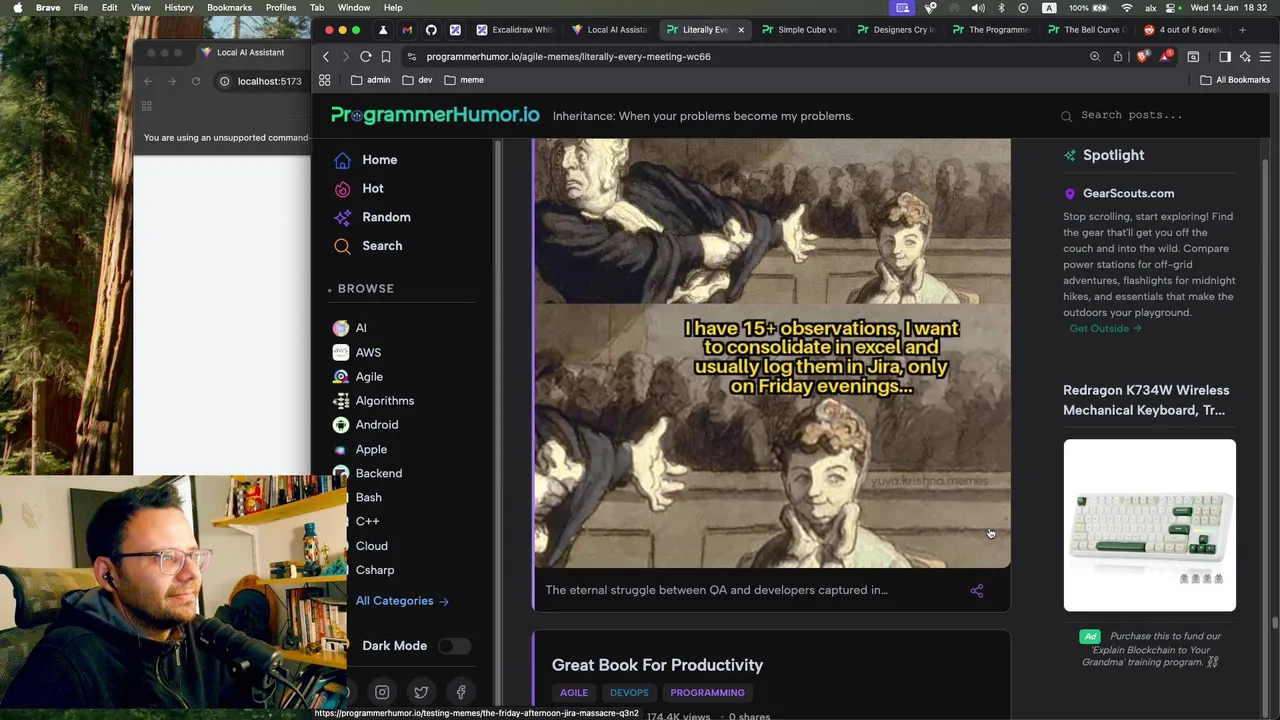Select the AGILE tag

[x=574, y=692]
